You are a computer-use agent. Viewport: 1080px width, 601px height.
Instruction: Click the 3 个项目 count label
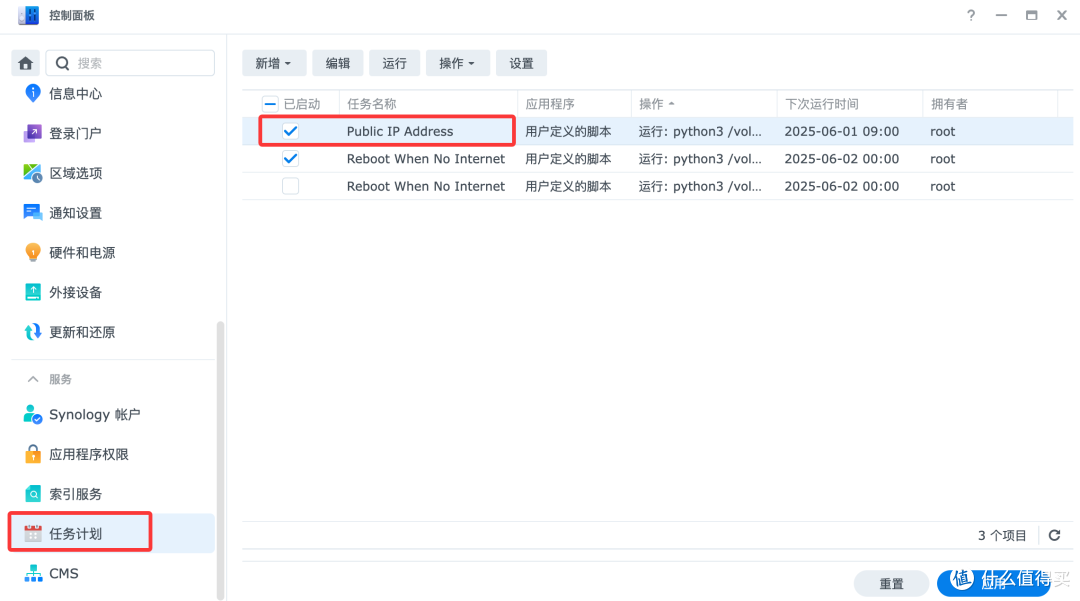point(1002,536)
